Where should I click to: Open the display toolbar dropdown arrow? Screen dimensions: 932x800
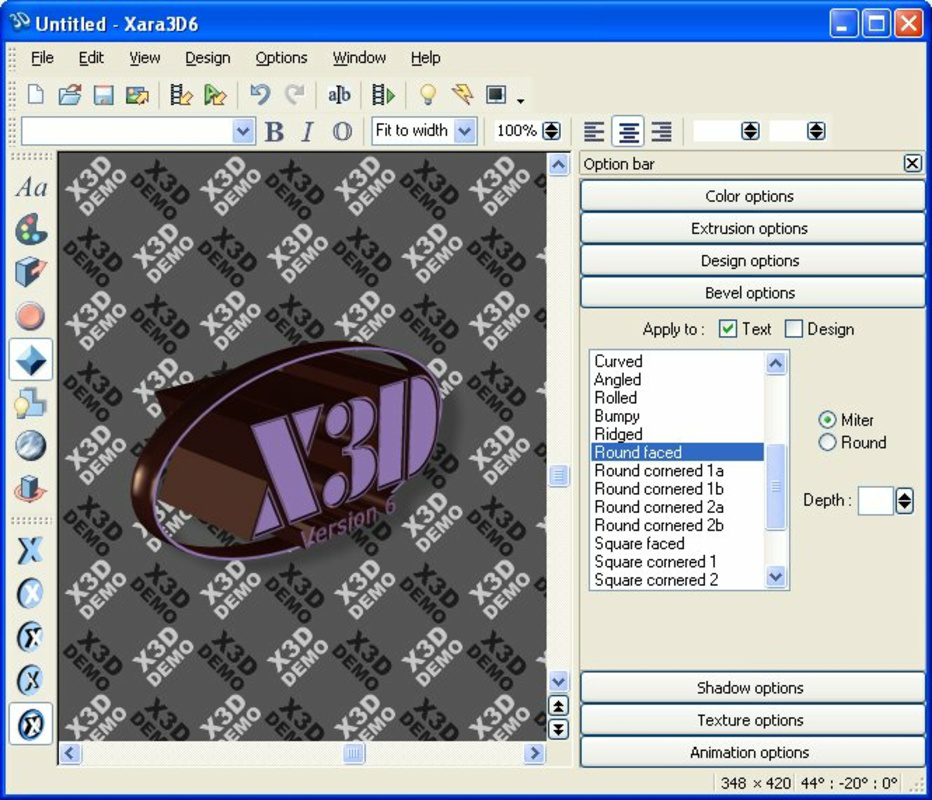521,101
